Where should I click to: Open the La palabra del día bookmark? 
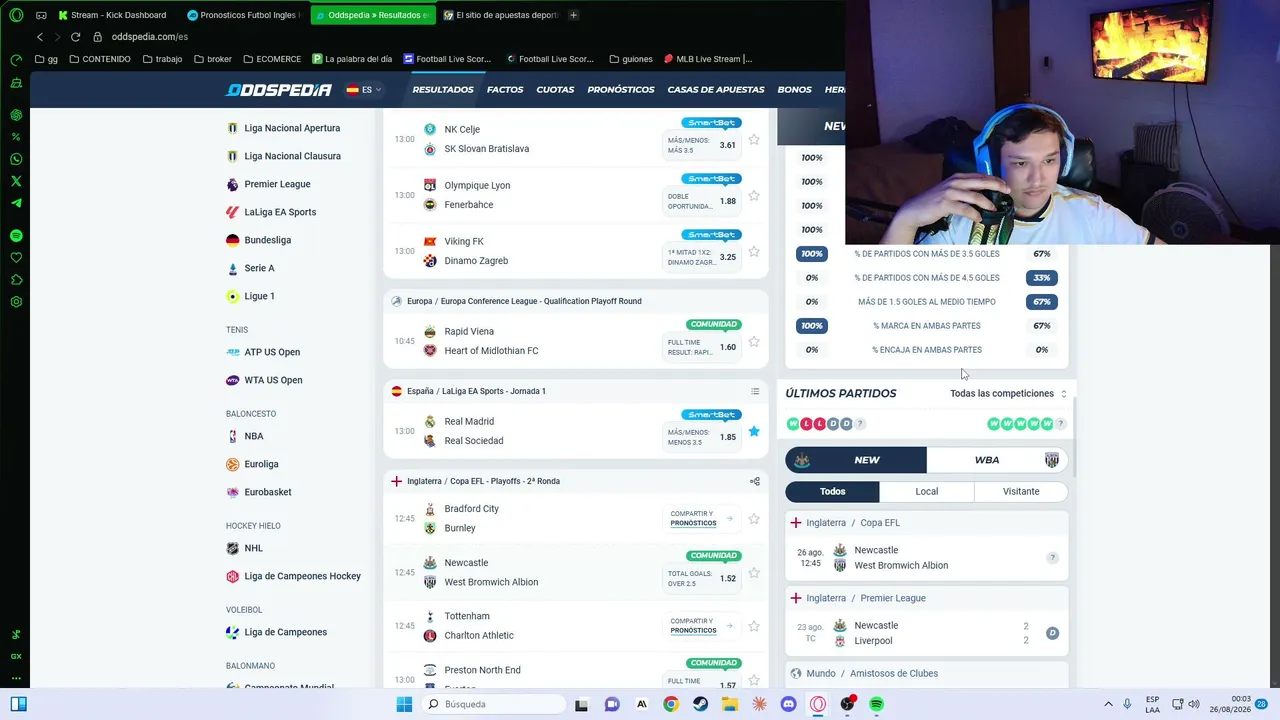(352, 59)
